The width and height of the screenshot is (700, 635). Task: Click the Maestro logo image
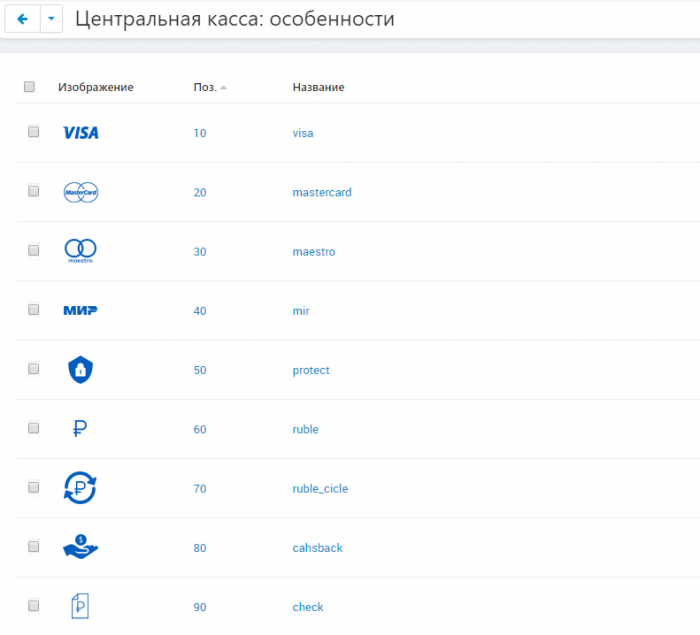tap(80, 251)
